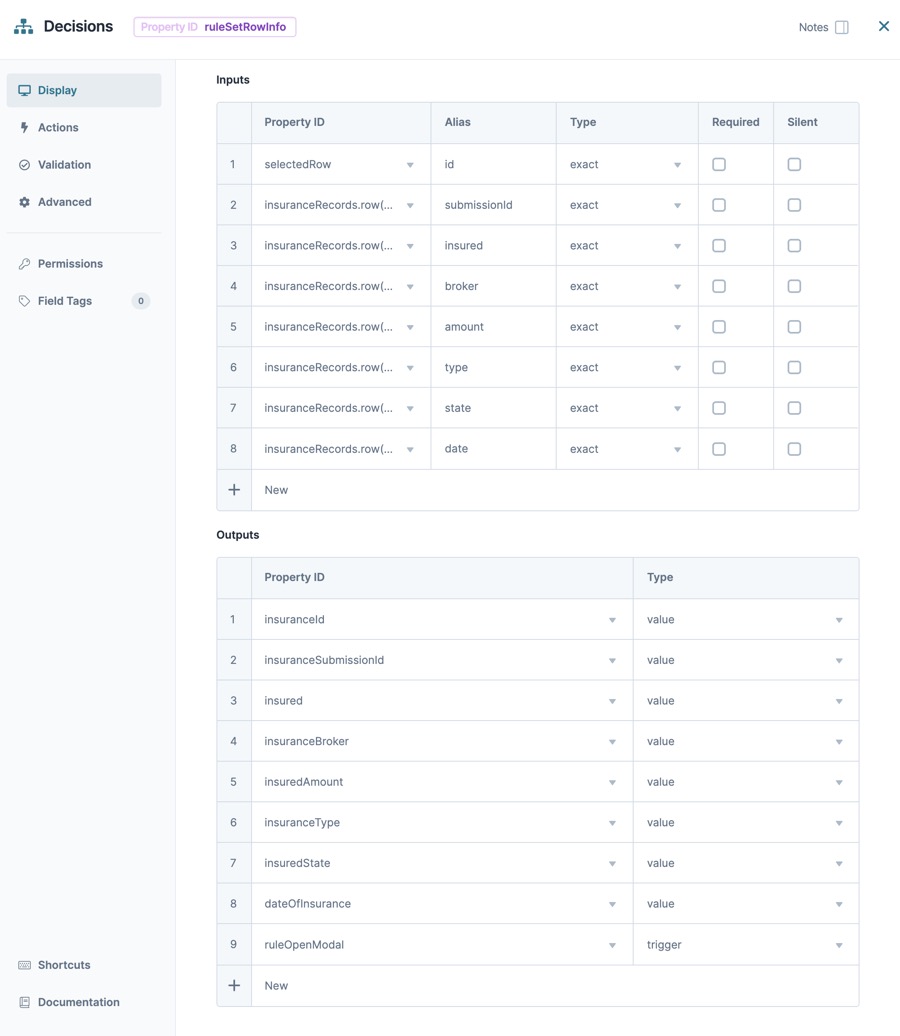Click the plus icon in Outputs table
The width and height of the screenshot is (900, 1036).
tap(234, 985)
